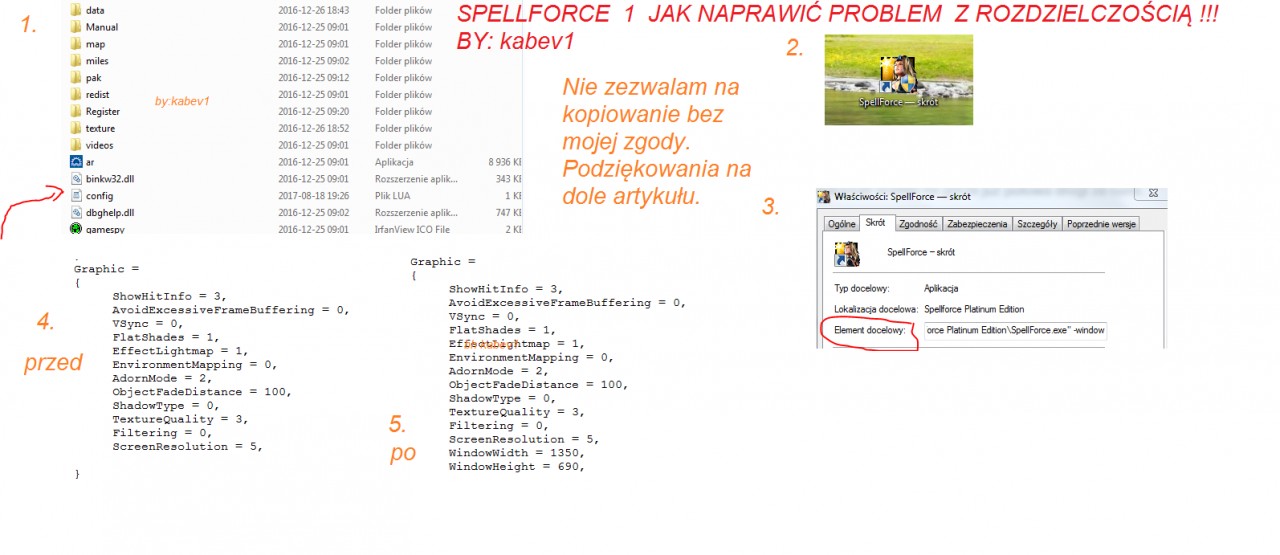Open the Poprzednie wersje tab
Image resolution: width=1280 pixels, height=555 pixels.
[1101, 225]
